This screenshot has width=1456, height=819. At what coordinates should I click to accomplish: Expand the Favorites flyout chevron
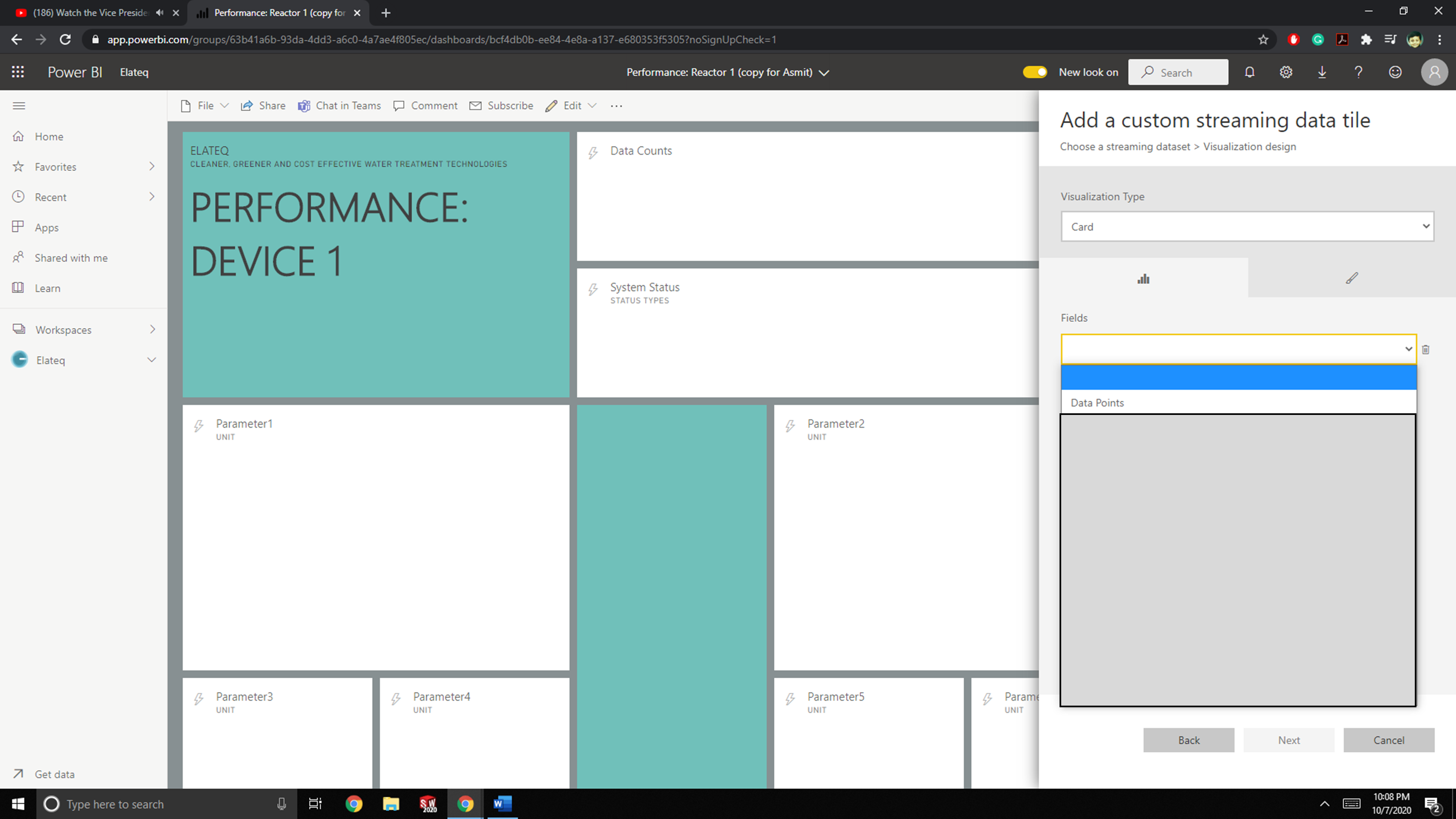[152, 166]
